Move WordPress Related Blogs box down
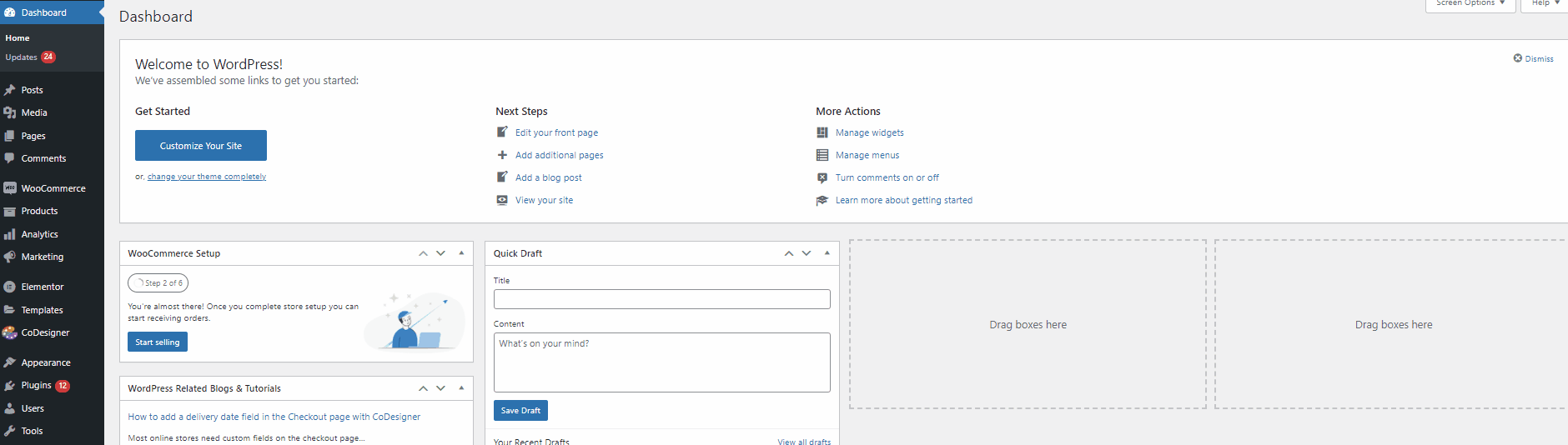The width and height of the screenshot is (1568, 445). tap(440, 388)
